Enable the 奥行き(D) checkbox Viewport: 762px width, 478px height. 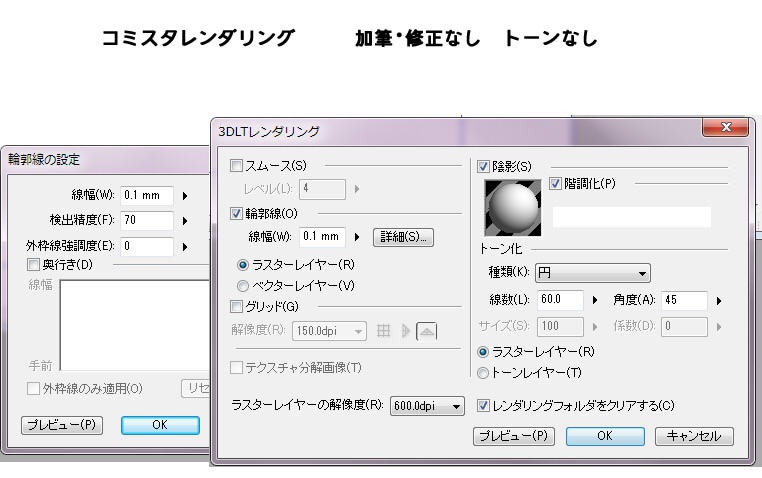pyautogui.click(x=34, y=265)
